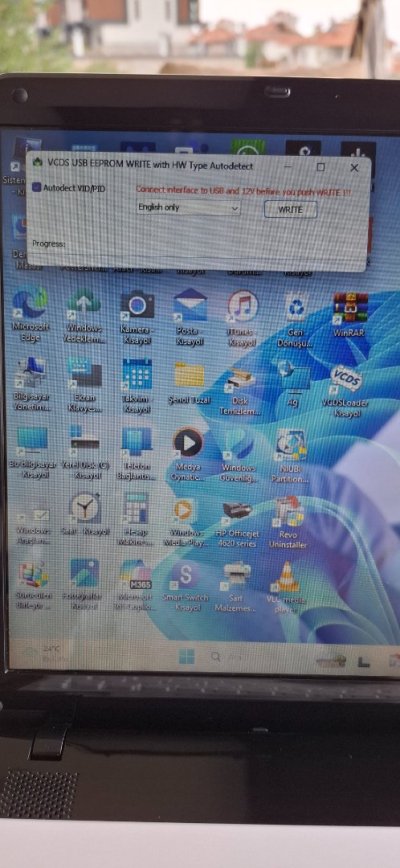Maximize the VCDS USB EEPROM WRITE window
400x868 pixels.
(320, 167)
